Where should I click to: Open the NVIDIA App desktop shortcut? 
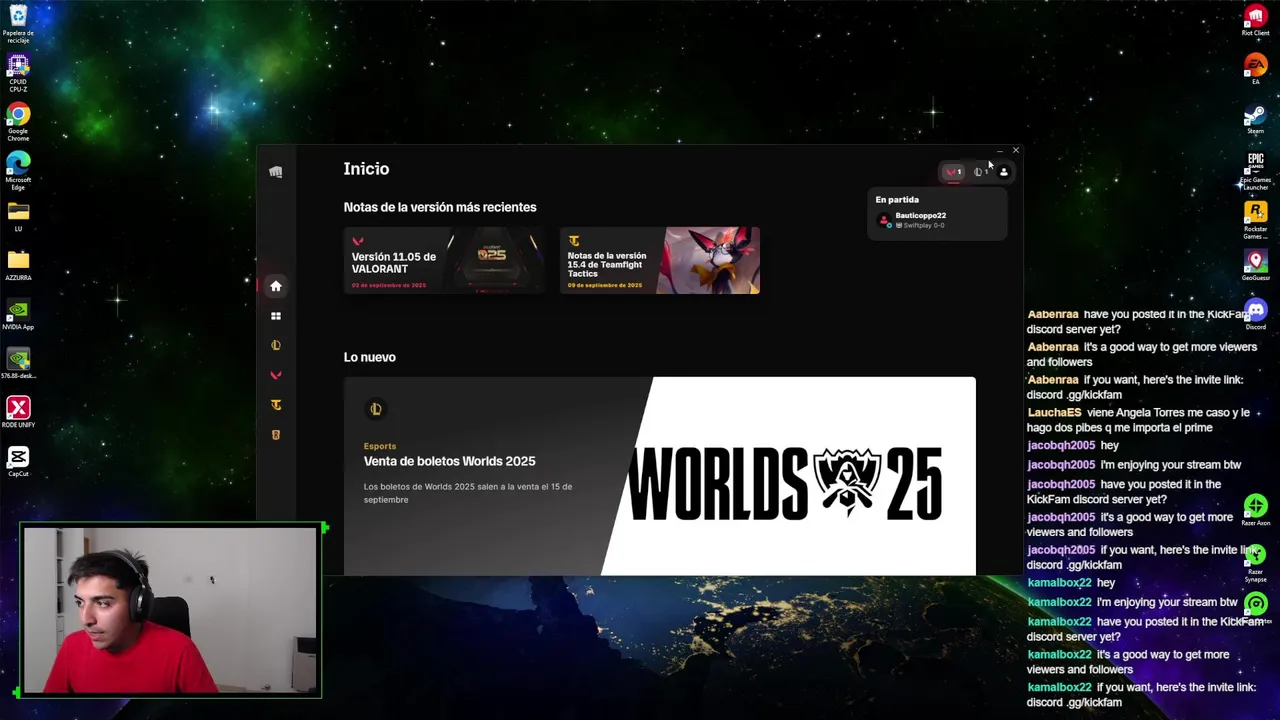(x=18, y=315)
